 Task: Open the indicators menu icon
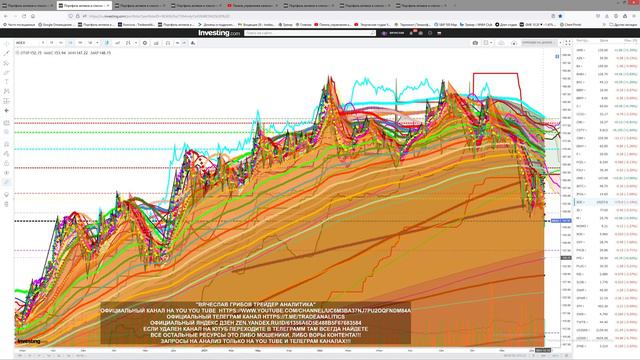(x=128, y=43)
